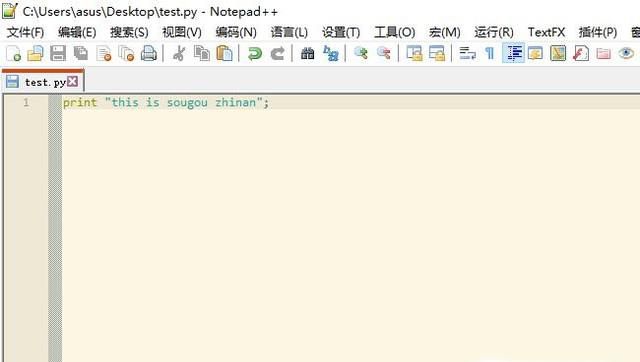Open the 文件(F) menu
This screenshot has height=362, width=640.
tap(25, 32)
